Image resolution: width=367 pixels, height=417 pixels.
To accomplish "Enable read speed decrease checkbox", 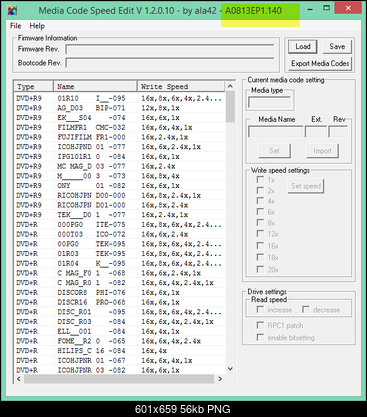I will tap(306, 310).
